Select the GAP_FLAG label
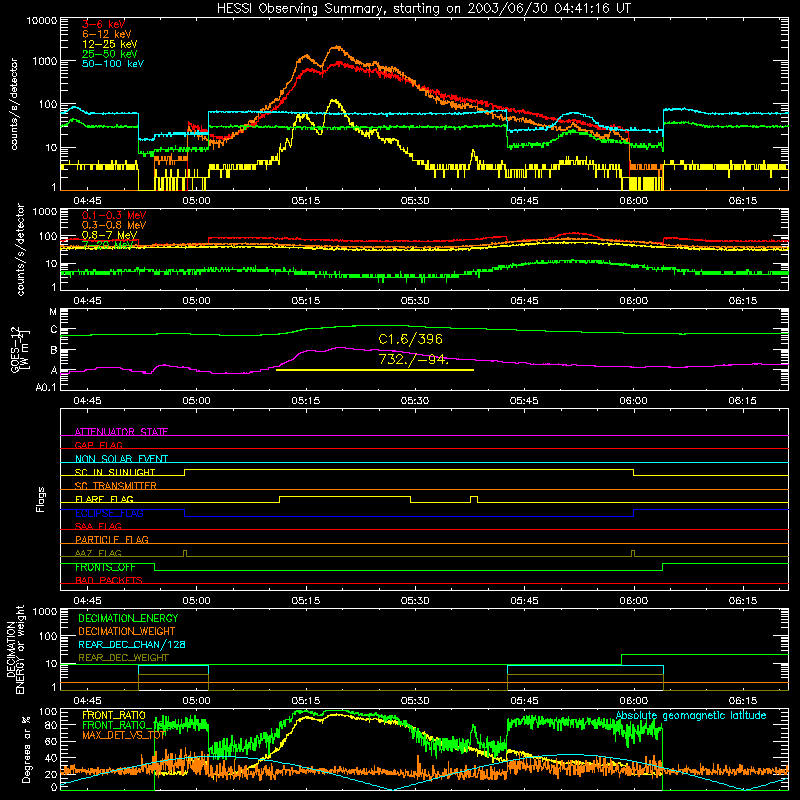The width and height of the screenshot is (800, 800). tap(98, 445)
